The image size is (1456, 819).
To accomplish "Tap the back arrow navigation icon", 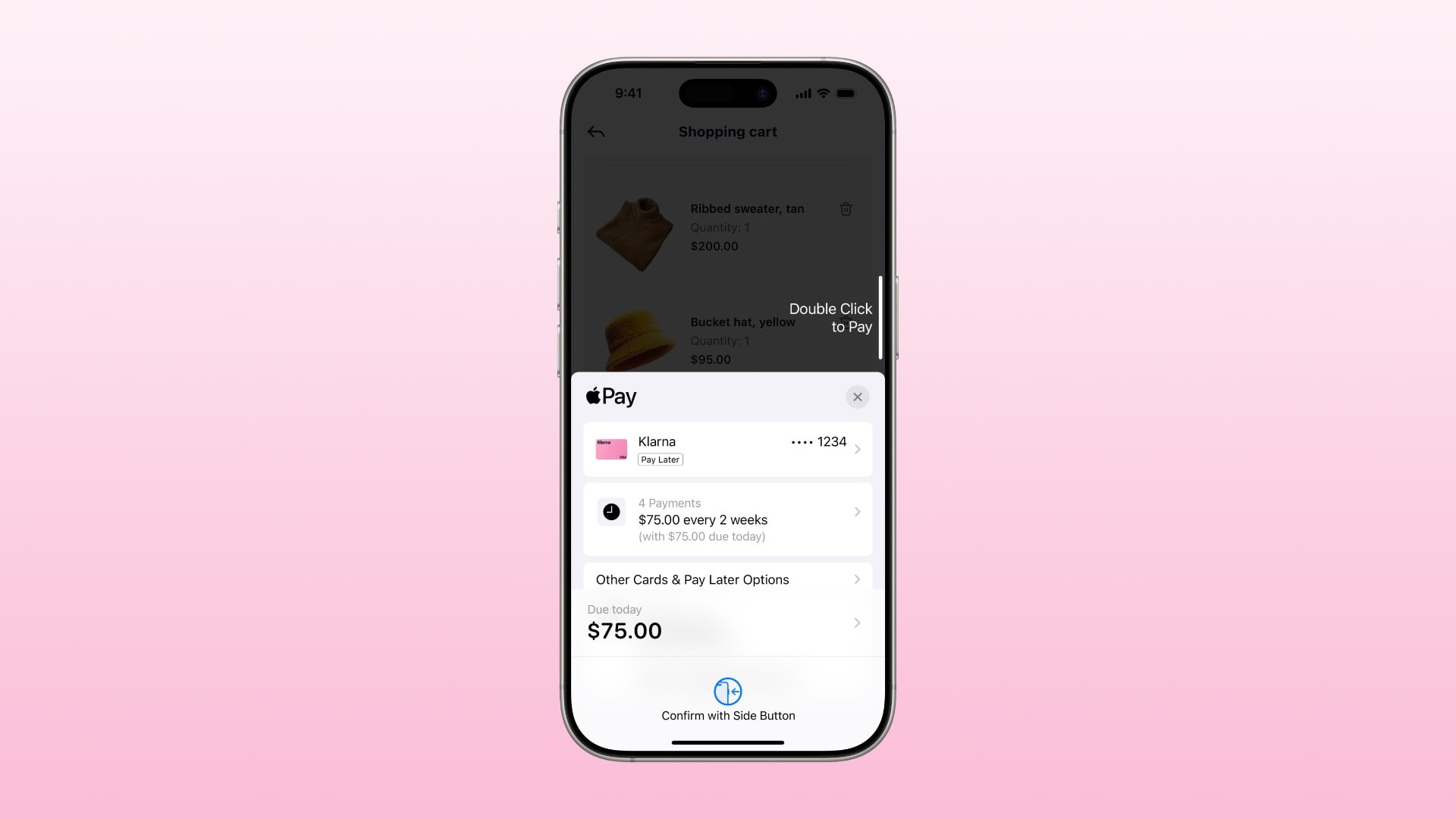I will click(x=597, y=131).
